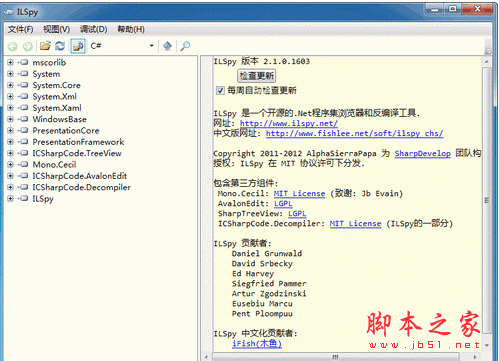Click the 检查更新 check update button
This screenshot has width=499, height=361.
coord(257,76)
